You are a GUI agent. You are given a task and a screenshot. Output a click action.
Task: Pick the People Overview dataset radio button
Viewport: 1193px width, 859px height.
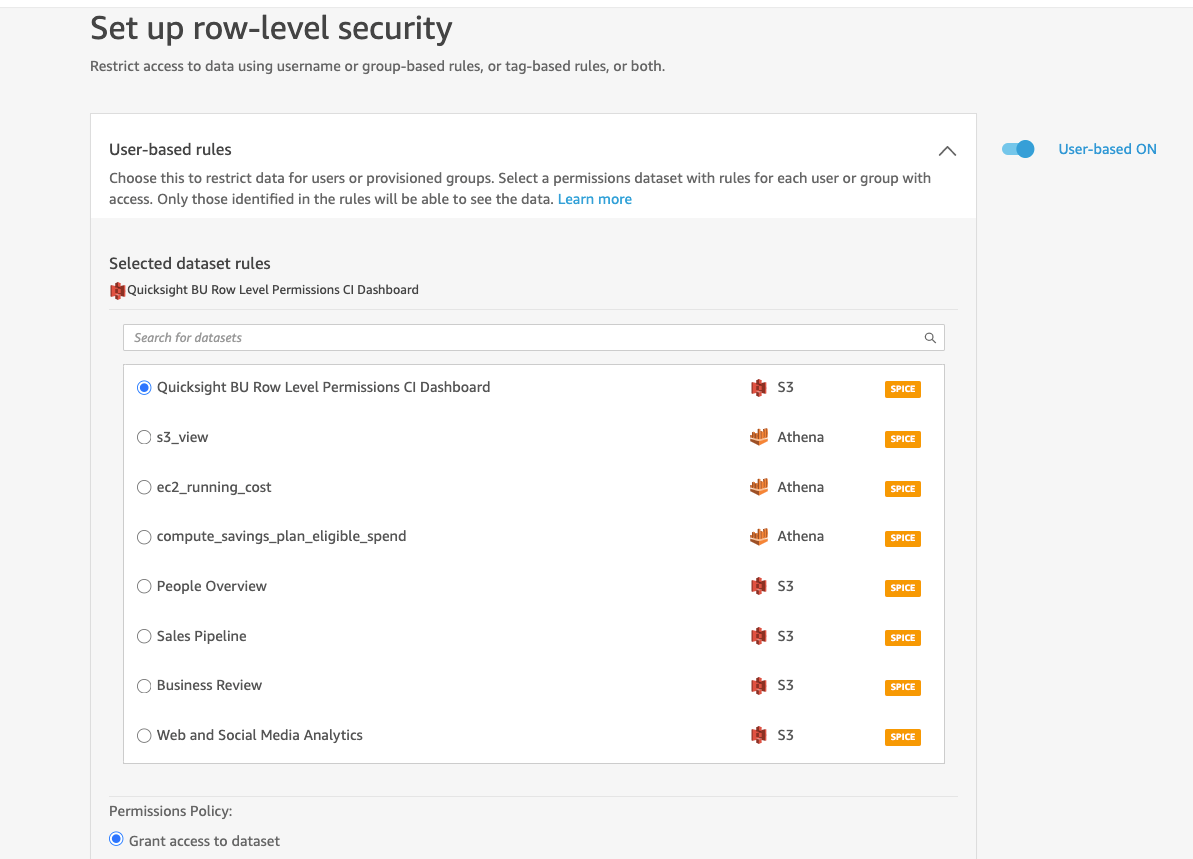pyautogui.click(x=144, y=586)
